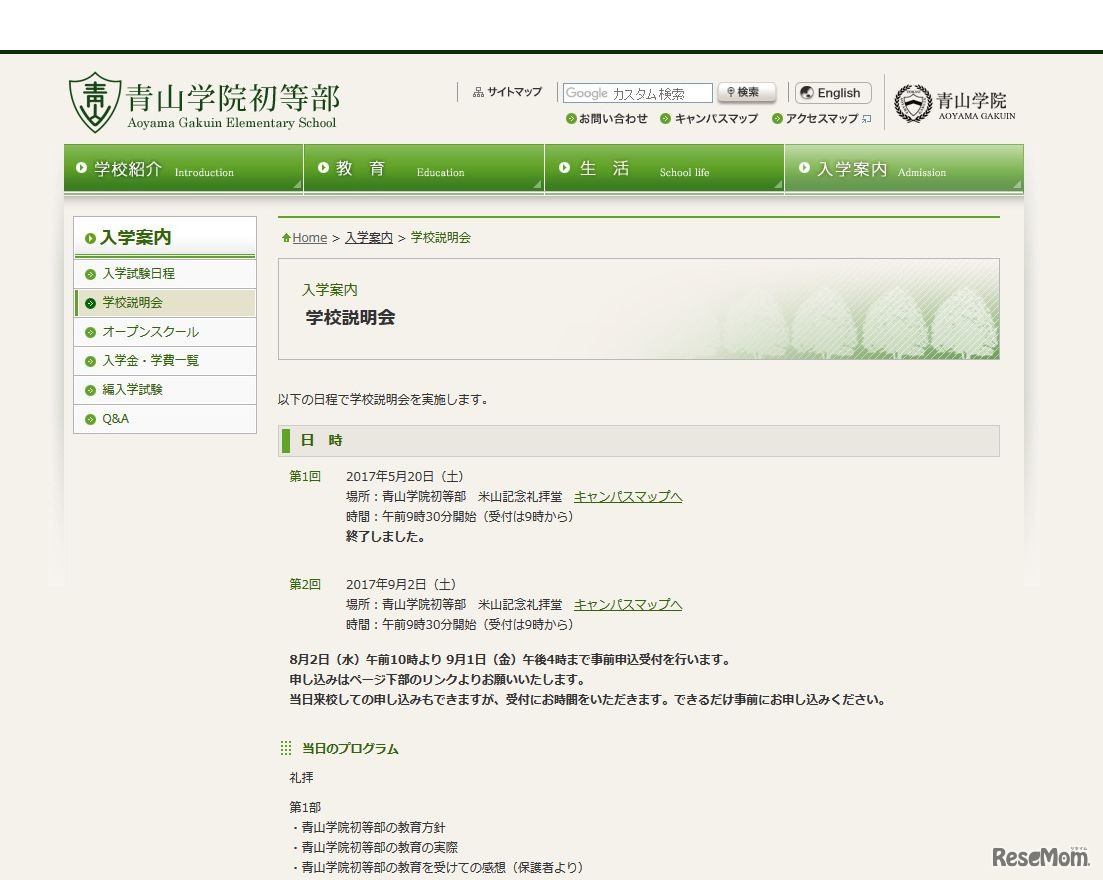Viewport: 1103px width, 880px height.
Task: Click the Aoyama Gakuin Elementary School crest logo
Action: 93,100
